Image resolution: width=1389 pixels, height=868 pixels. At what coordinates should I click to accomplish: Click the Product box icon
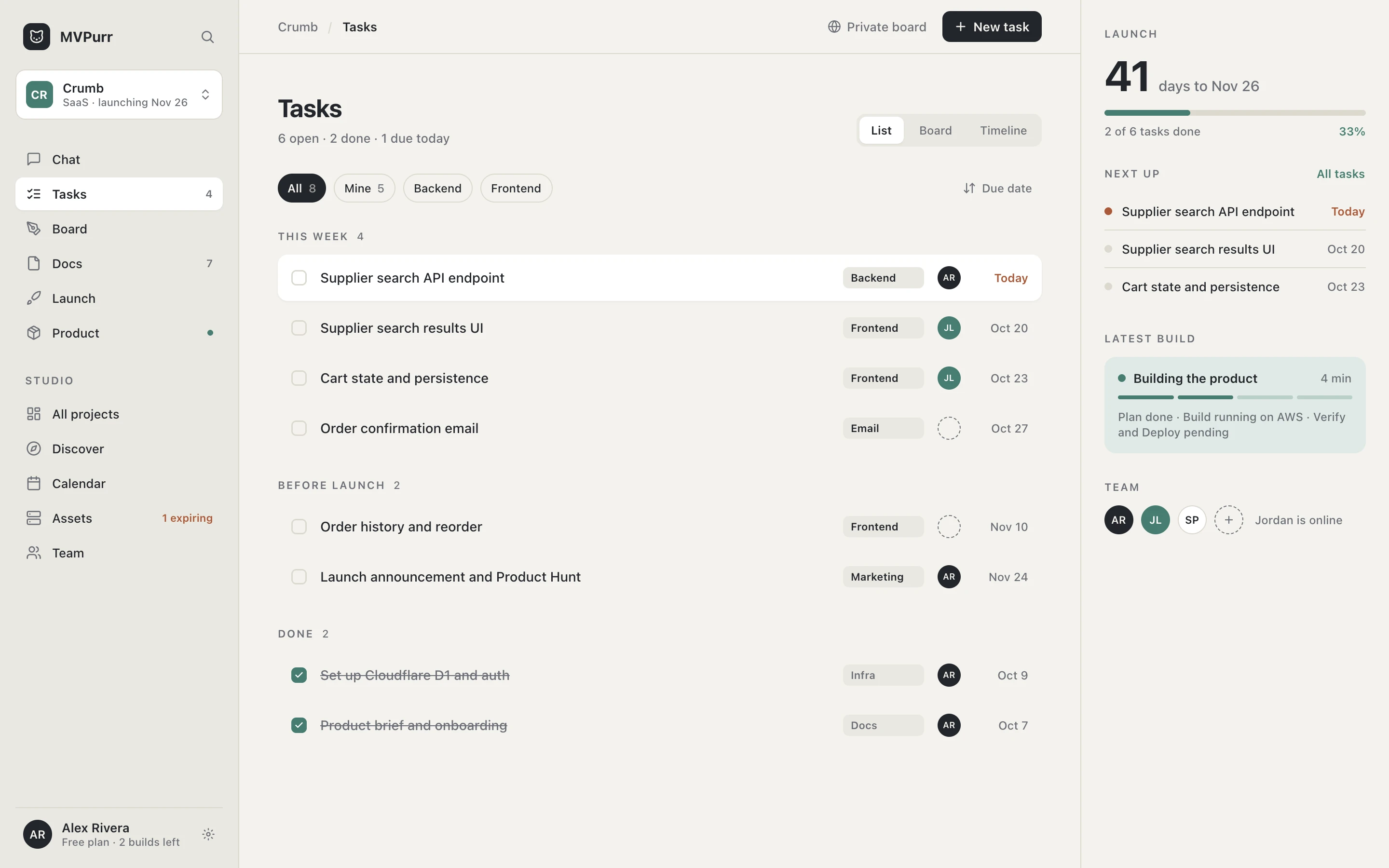pyautogui.click(x=34, y=333)
